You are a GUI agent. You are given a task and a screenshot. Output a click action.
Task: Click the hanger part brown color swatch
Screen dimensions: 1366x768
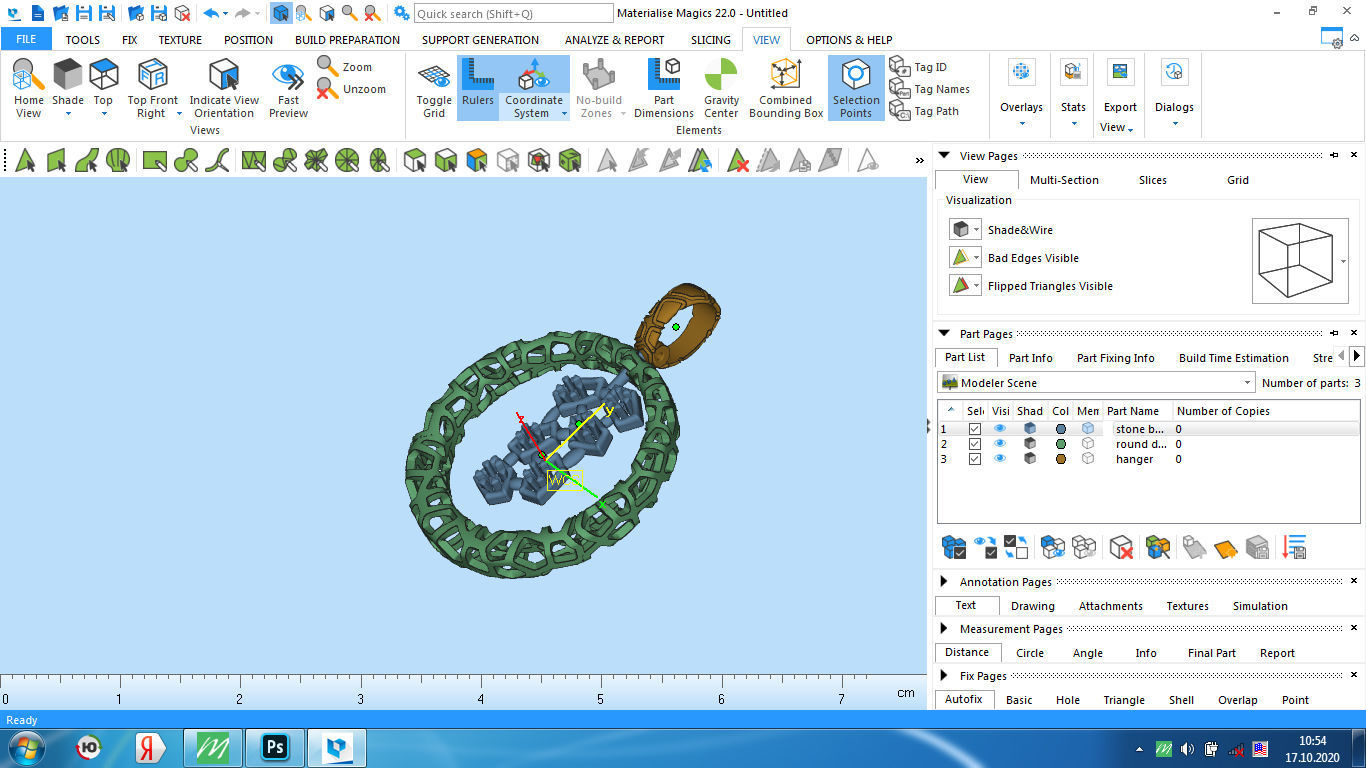pos(1060,459)
